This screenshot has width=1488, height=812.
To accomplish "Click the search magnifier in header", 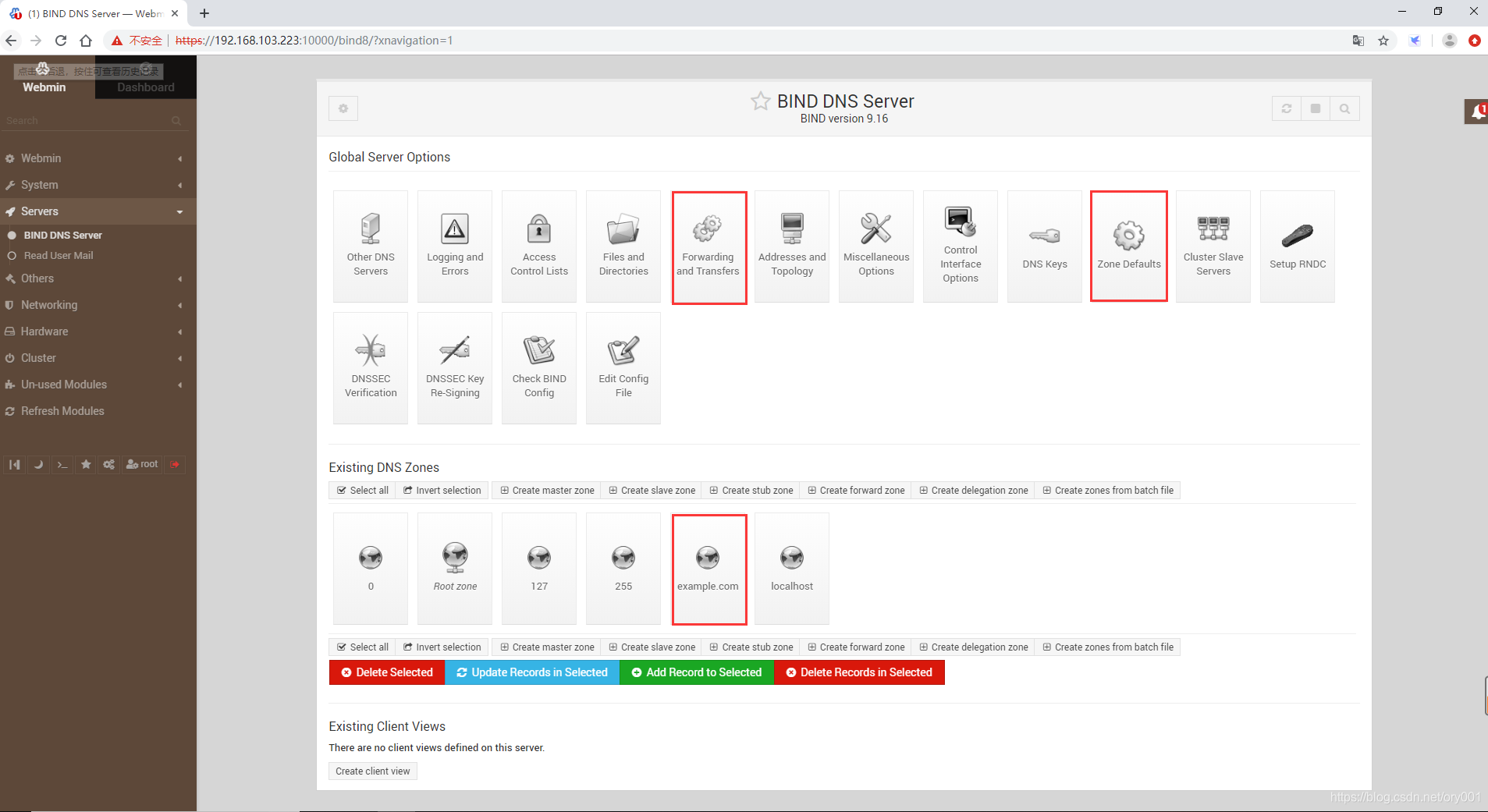I will [x=1344, y=108].
